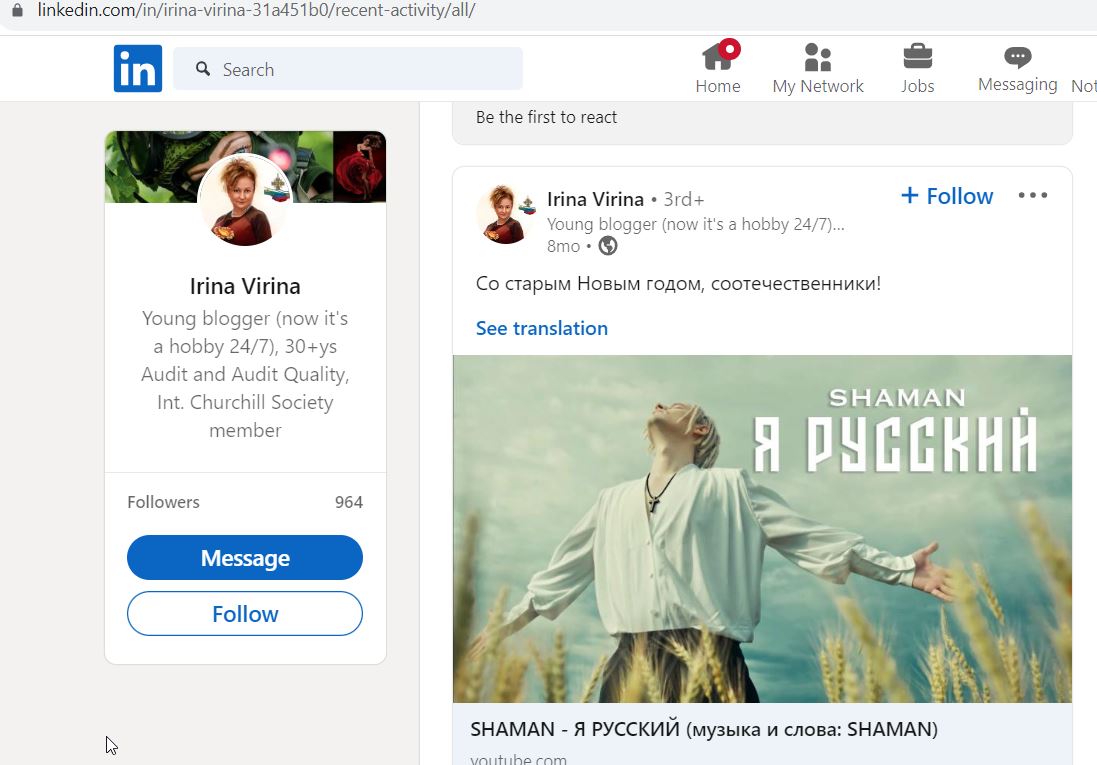The image size is (1097, 765).
Task: Click inside the Search input field
Action: [348, 69]
